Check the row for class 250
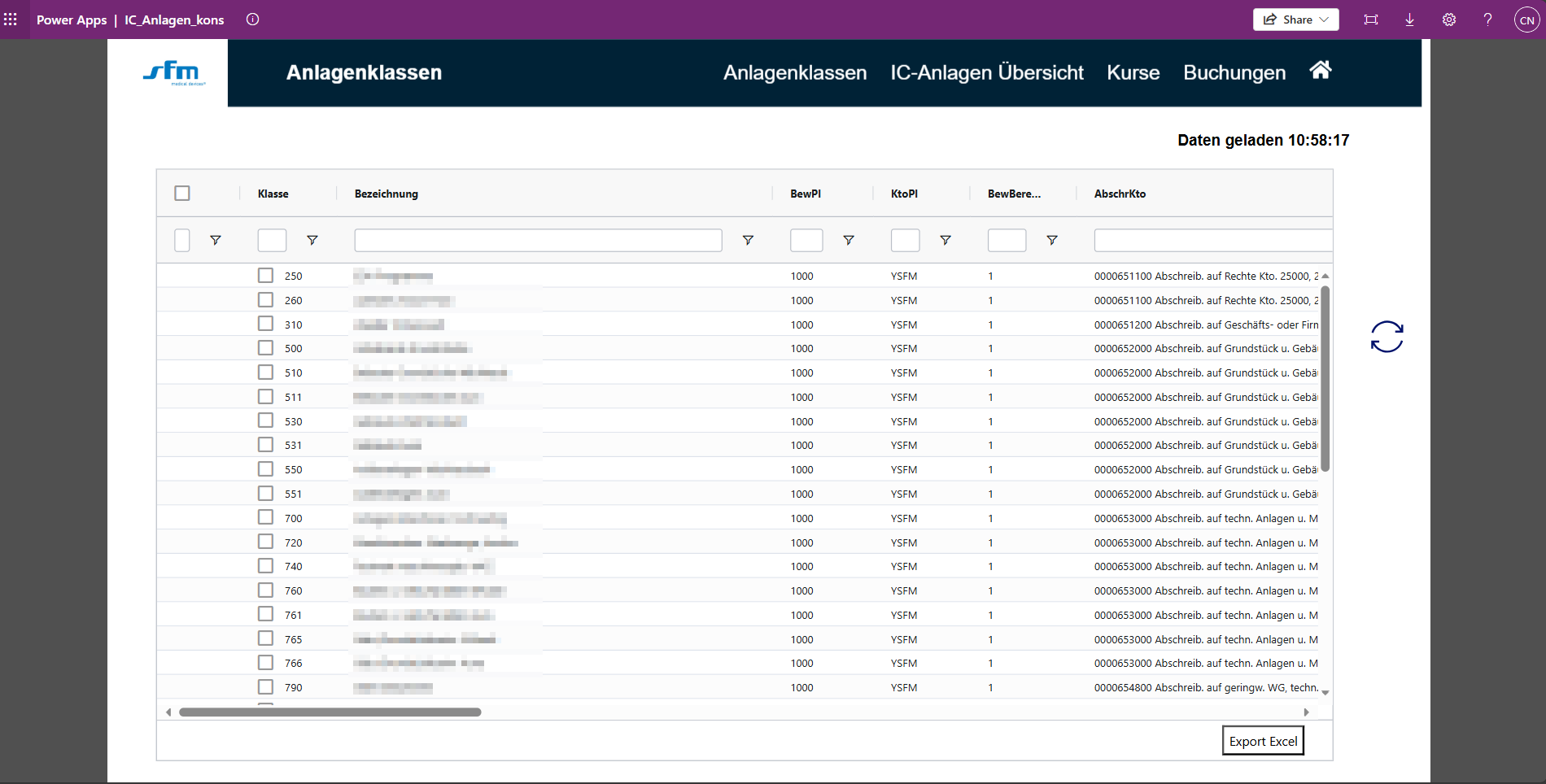This screenshot has width=1546, height=784. (266, 276)
